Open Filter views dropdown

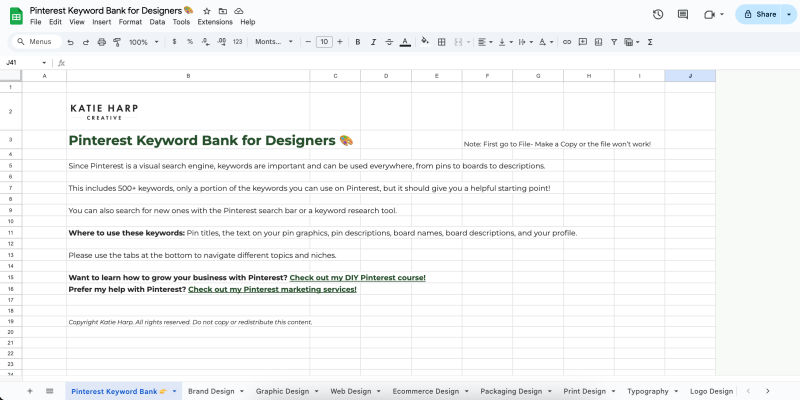(632, 42)
